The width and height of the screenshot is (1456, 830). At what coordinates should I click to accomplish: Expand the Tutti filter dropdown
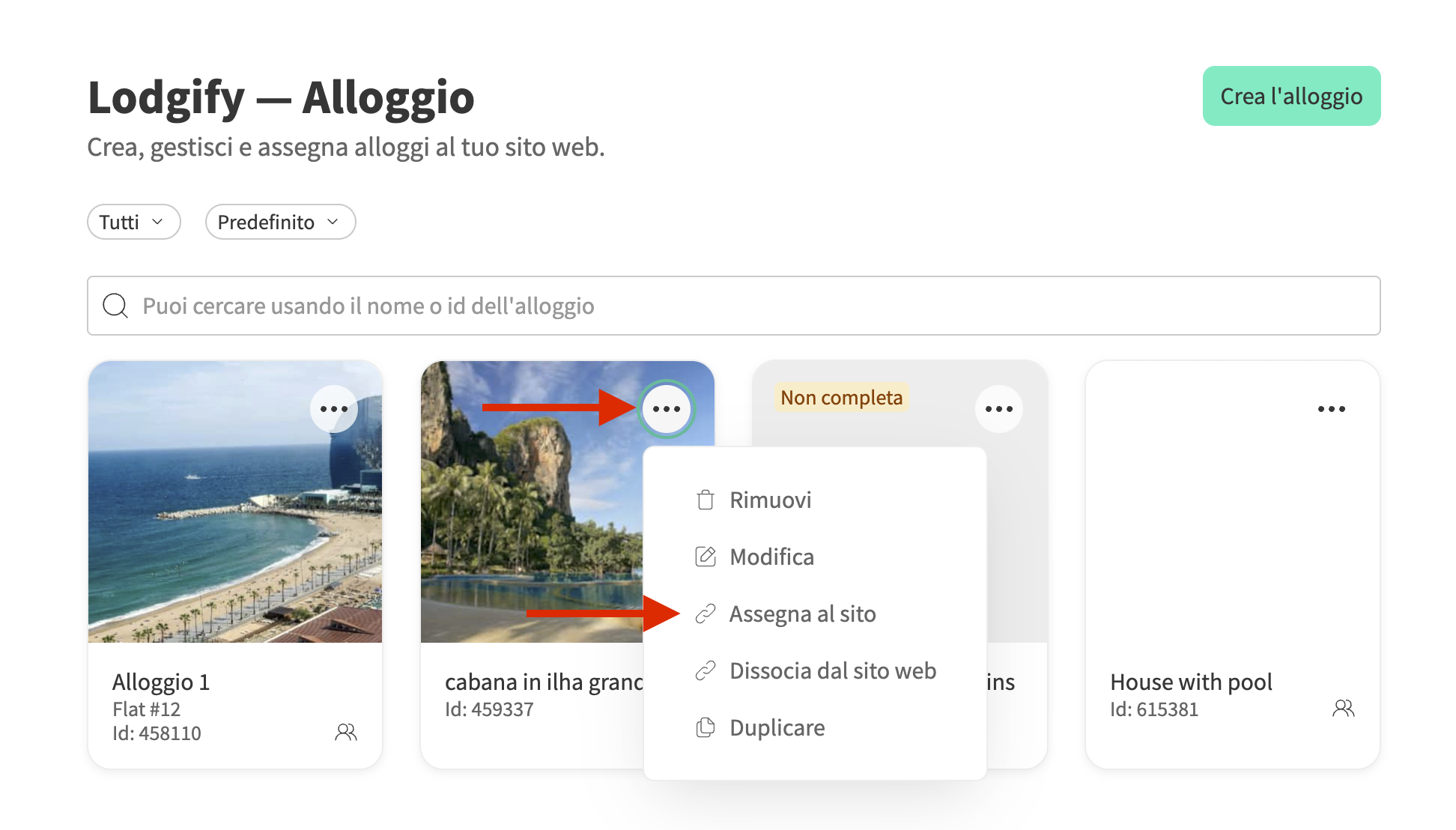click(x=133, y=222)
